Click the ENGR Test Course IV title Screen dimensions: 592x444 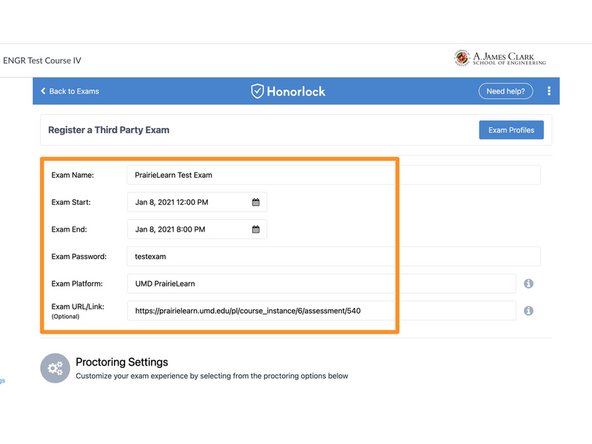tap(42, 60)
